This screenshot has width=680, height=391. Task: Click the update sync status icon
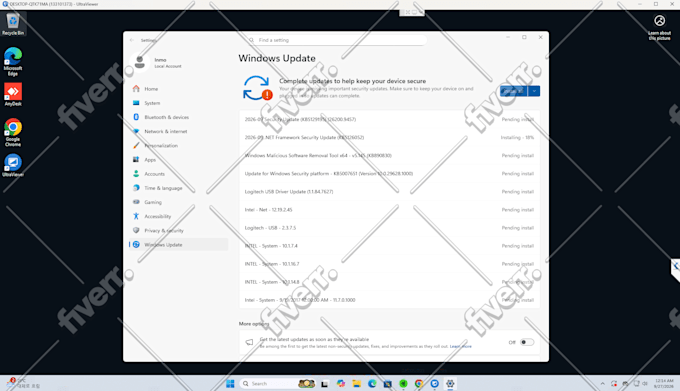click(257, 88)
